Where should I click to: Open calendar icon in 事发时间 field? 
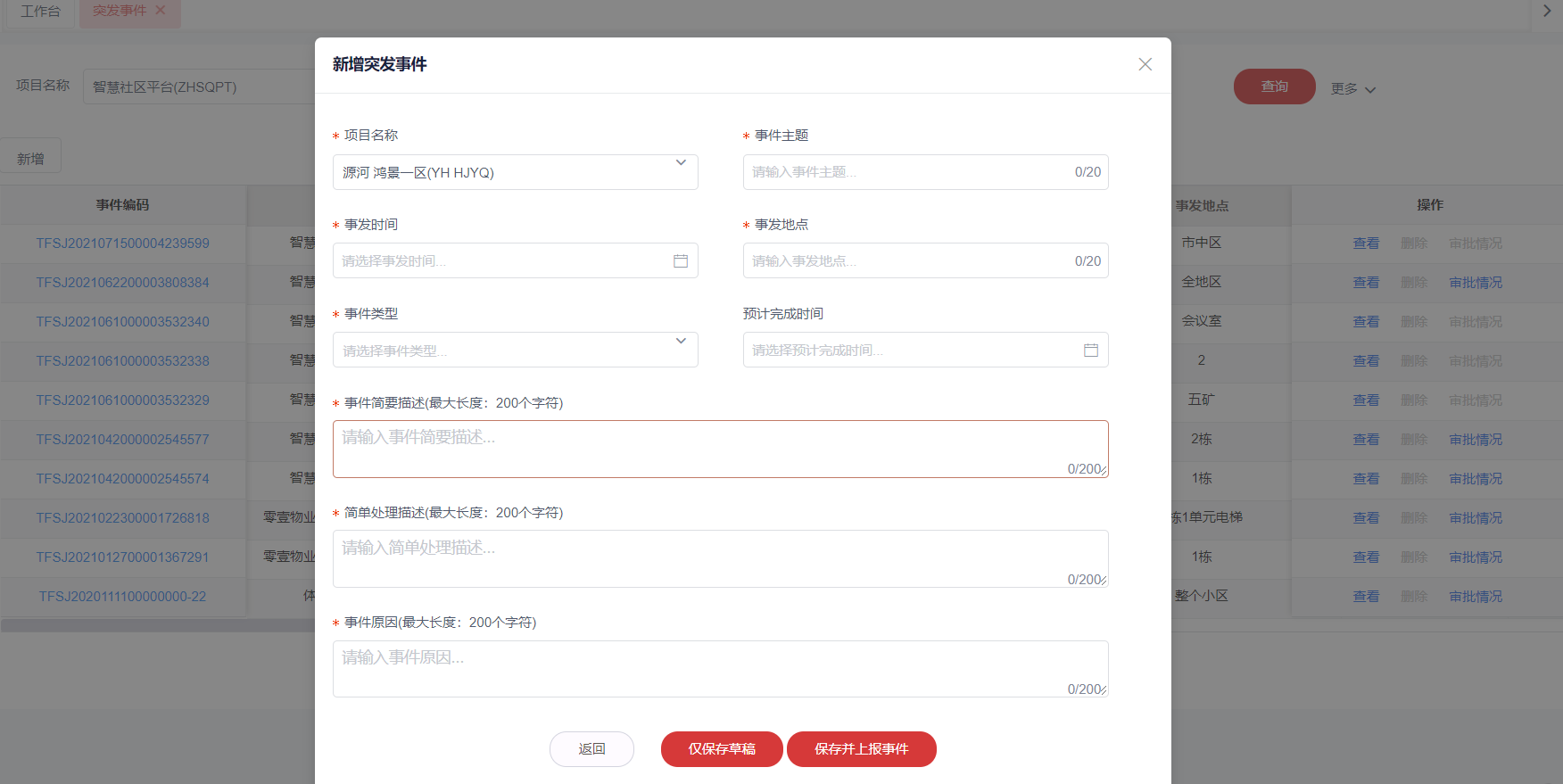tap(681, 261)
